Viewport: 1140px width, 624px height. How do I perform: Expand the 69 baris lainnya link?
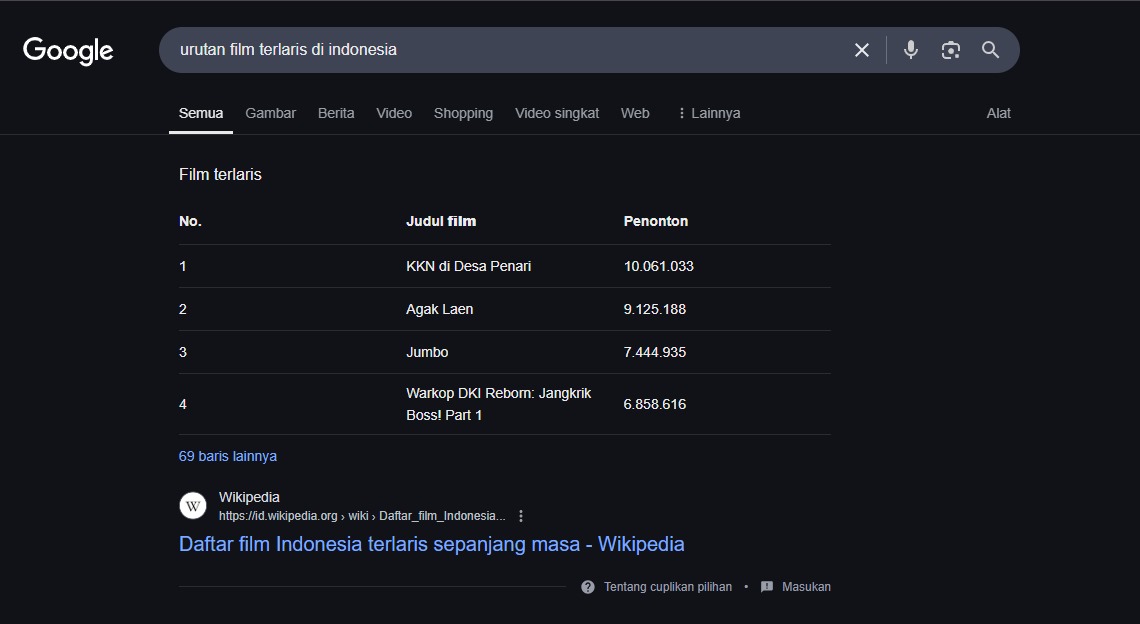228,456
